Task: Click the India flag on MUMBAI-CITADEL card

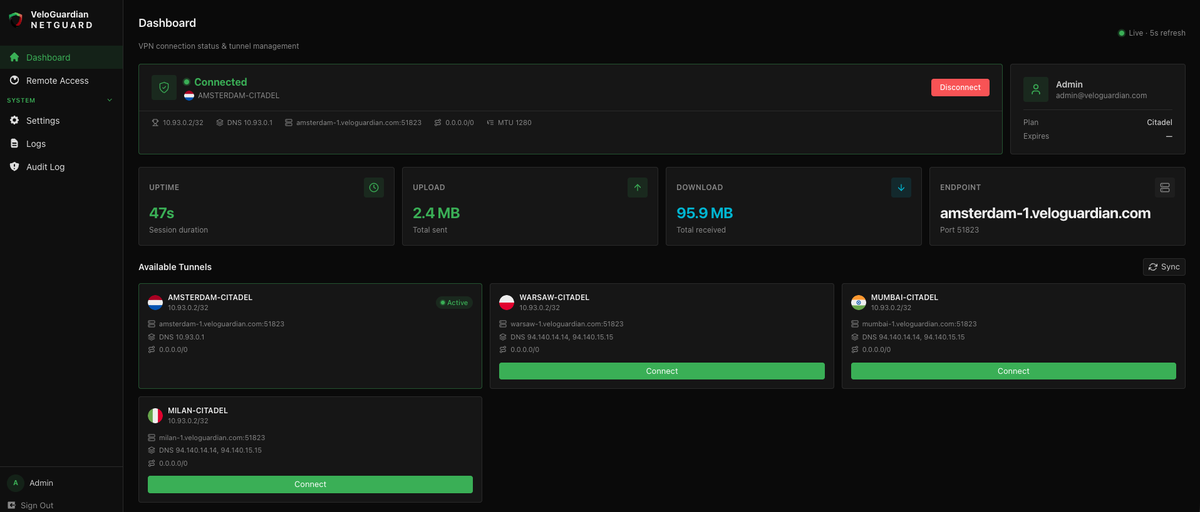Action: [x=858, y=302]
